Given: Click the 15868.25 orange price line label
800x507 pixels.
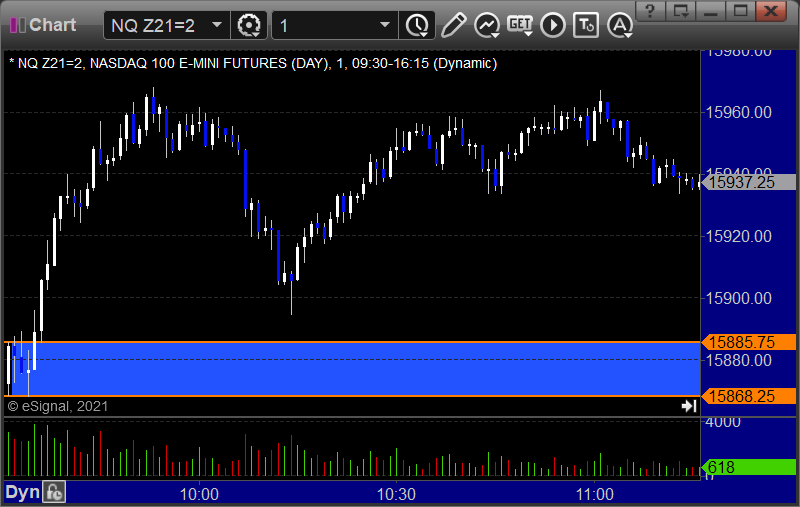Looking at the screenshot, I should (x=748, y=396).
